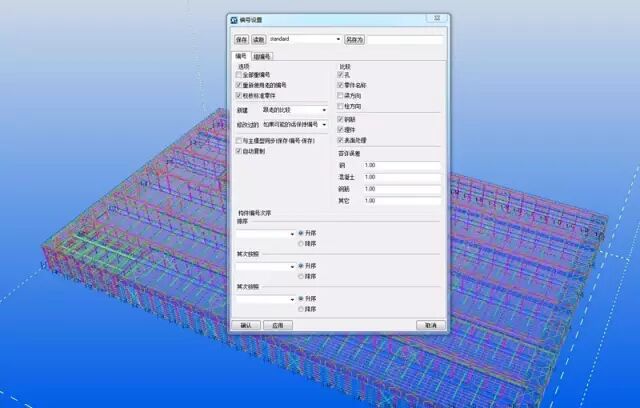Switch to the 编号 tab
The width and height of the screenshot is (640, 408).
pyautogui.click(x=241, y=56)
